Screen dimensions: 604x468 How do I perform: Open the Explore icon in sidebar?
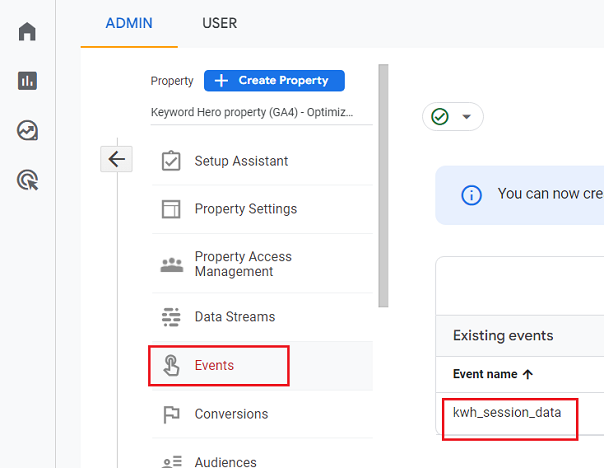(x=27, y=131)
